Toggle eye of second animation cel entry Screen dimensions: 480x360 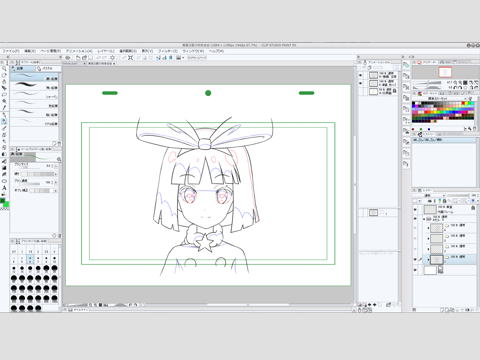pos(360,83)
